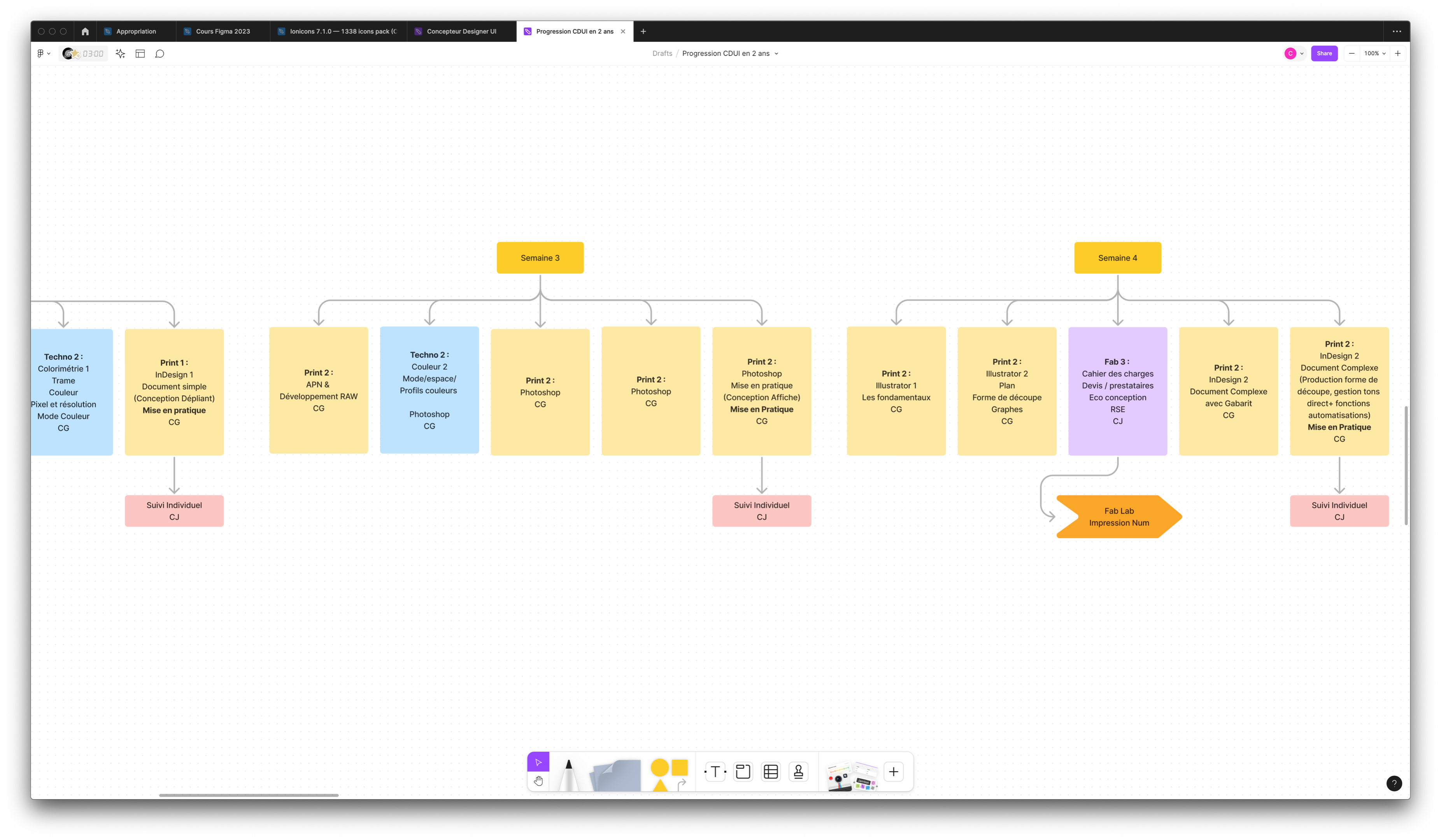Toggle the templates panel icon

click(140, 54)
